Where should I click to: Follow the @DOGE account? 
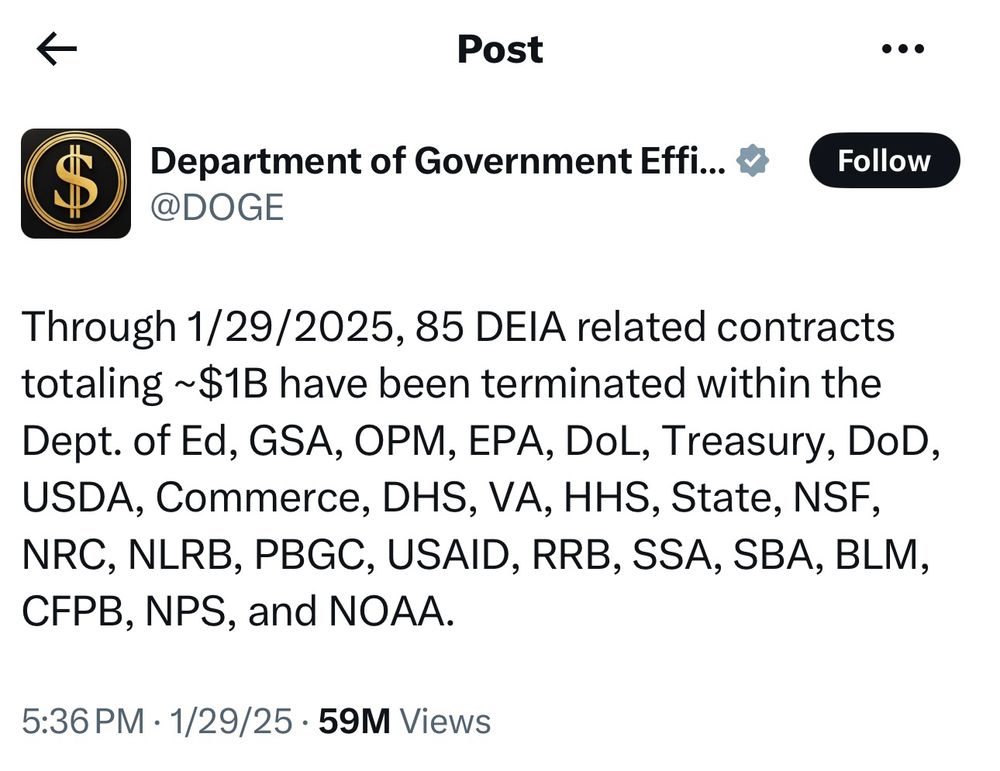point(885,161)
